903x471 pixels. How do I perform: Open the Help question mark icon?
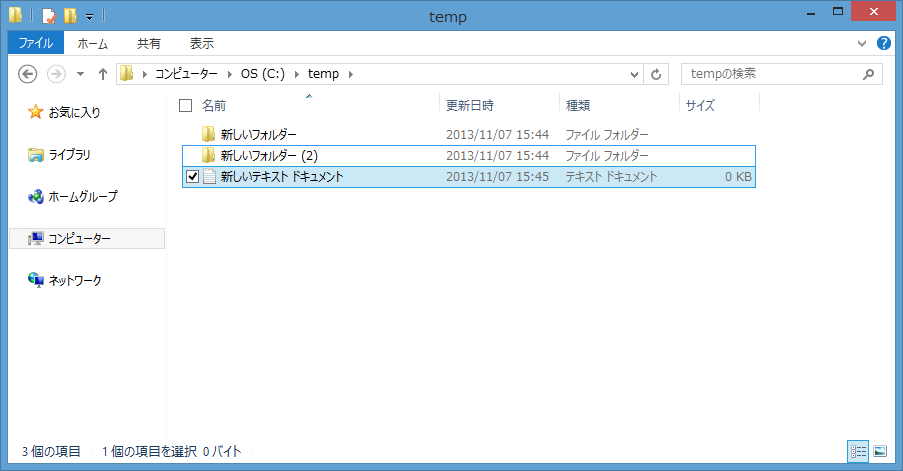tap(884, 44)
